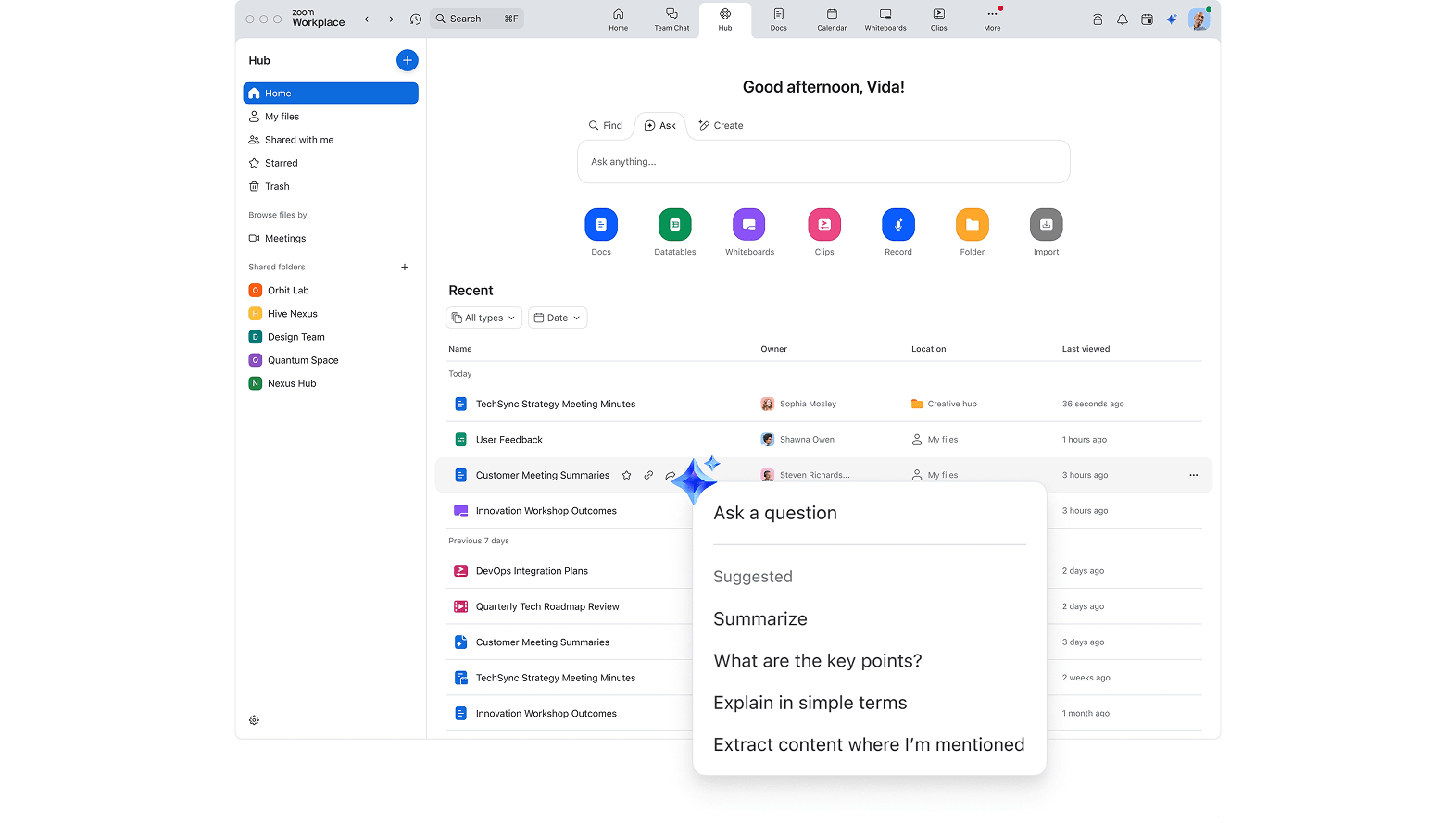
Task: Open settings gear at sidebar bottom
Action: click(x=255, y=720)
